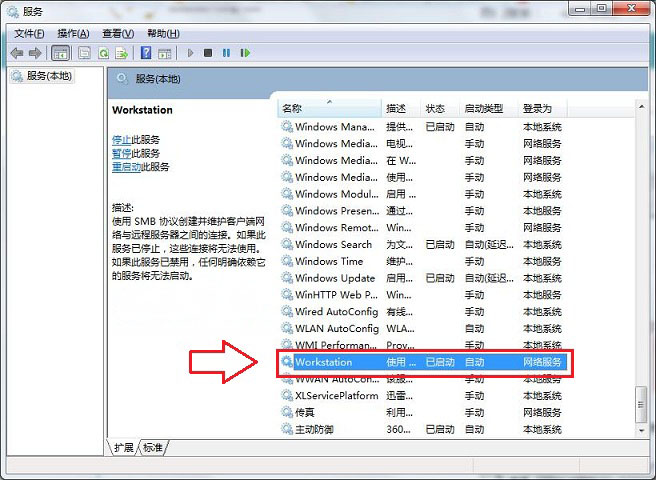
Task: Click the 暂停 service link
Action: (121, 154)
